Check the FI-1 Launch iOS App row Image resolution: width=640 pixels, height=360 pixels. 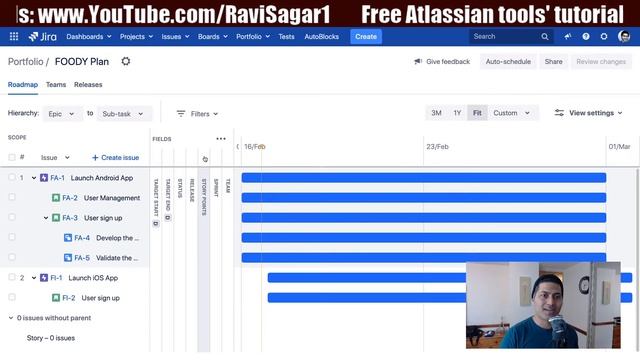tap(12, 277)
